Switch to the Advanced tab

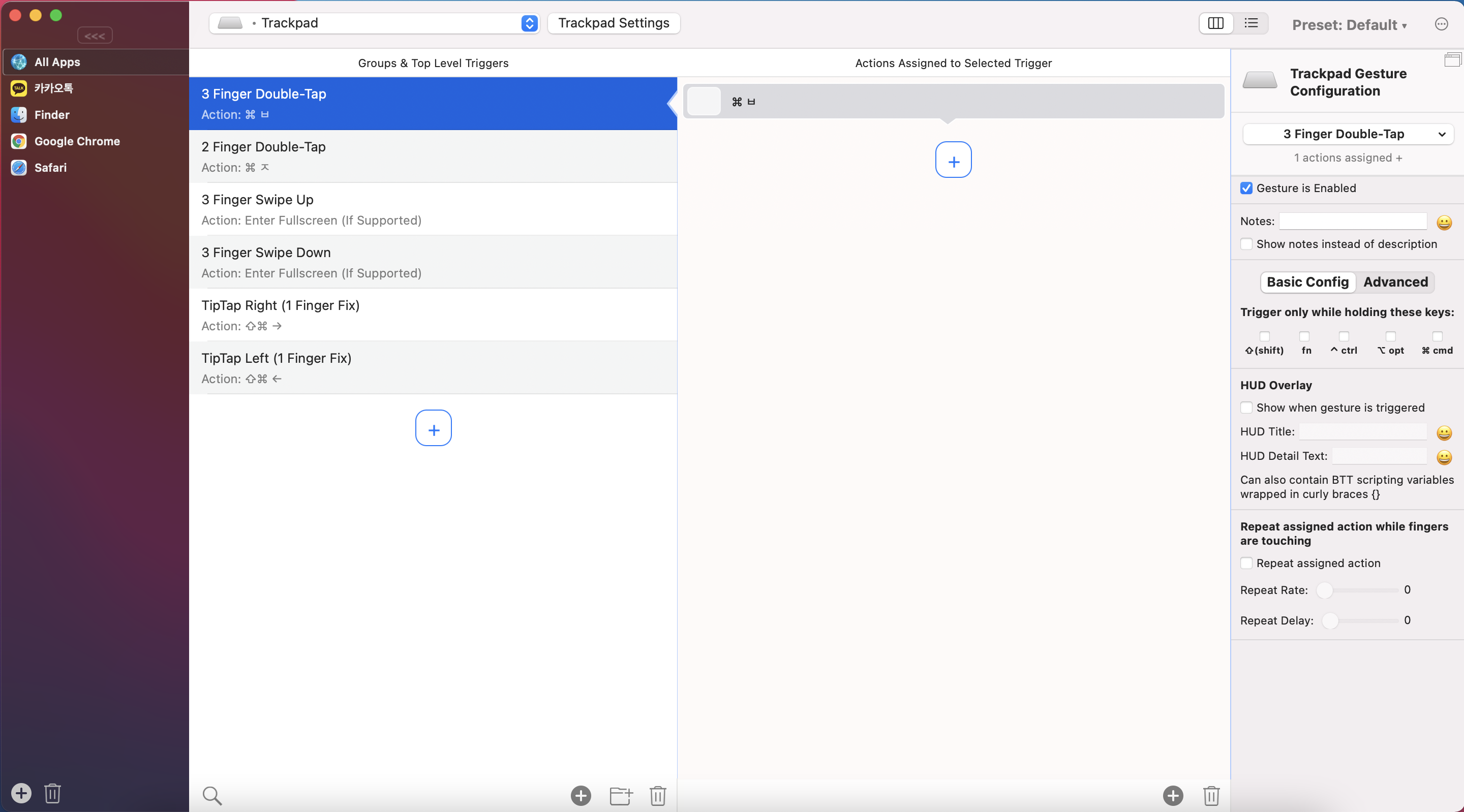(1395, 282)
